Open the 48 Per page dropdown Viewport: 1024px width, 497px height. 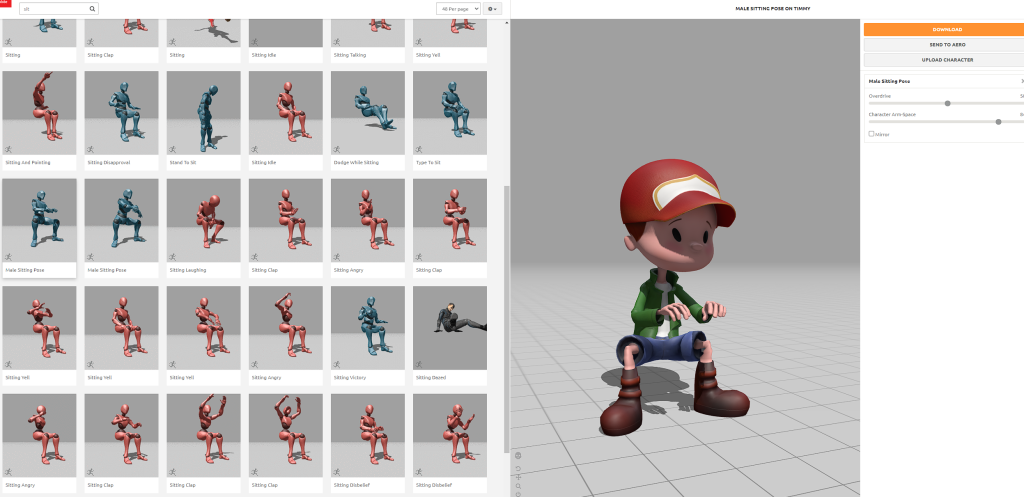(459, 8)
